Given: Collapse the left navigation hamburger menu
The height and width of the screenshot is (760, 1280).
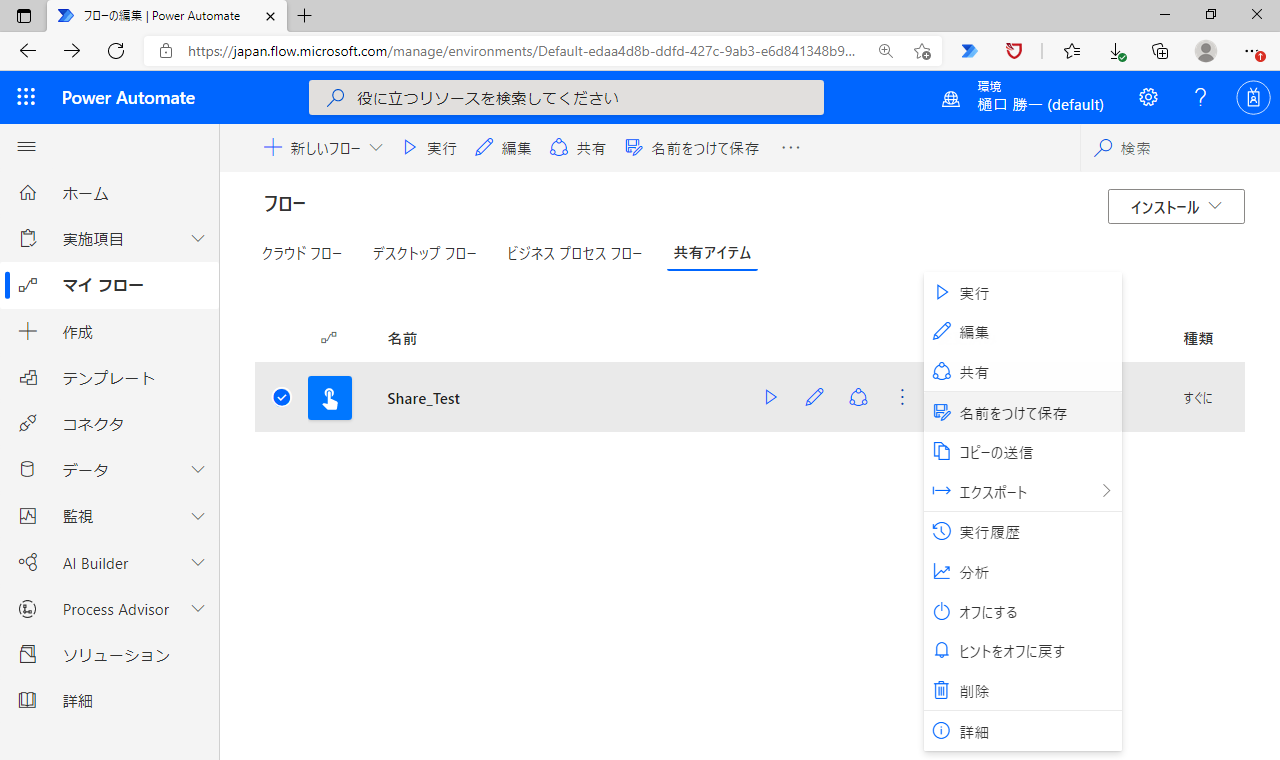Looking at the screenshot, I should tap(27, 147).
